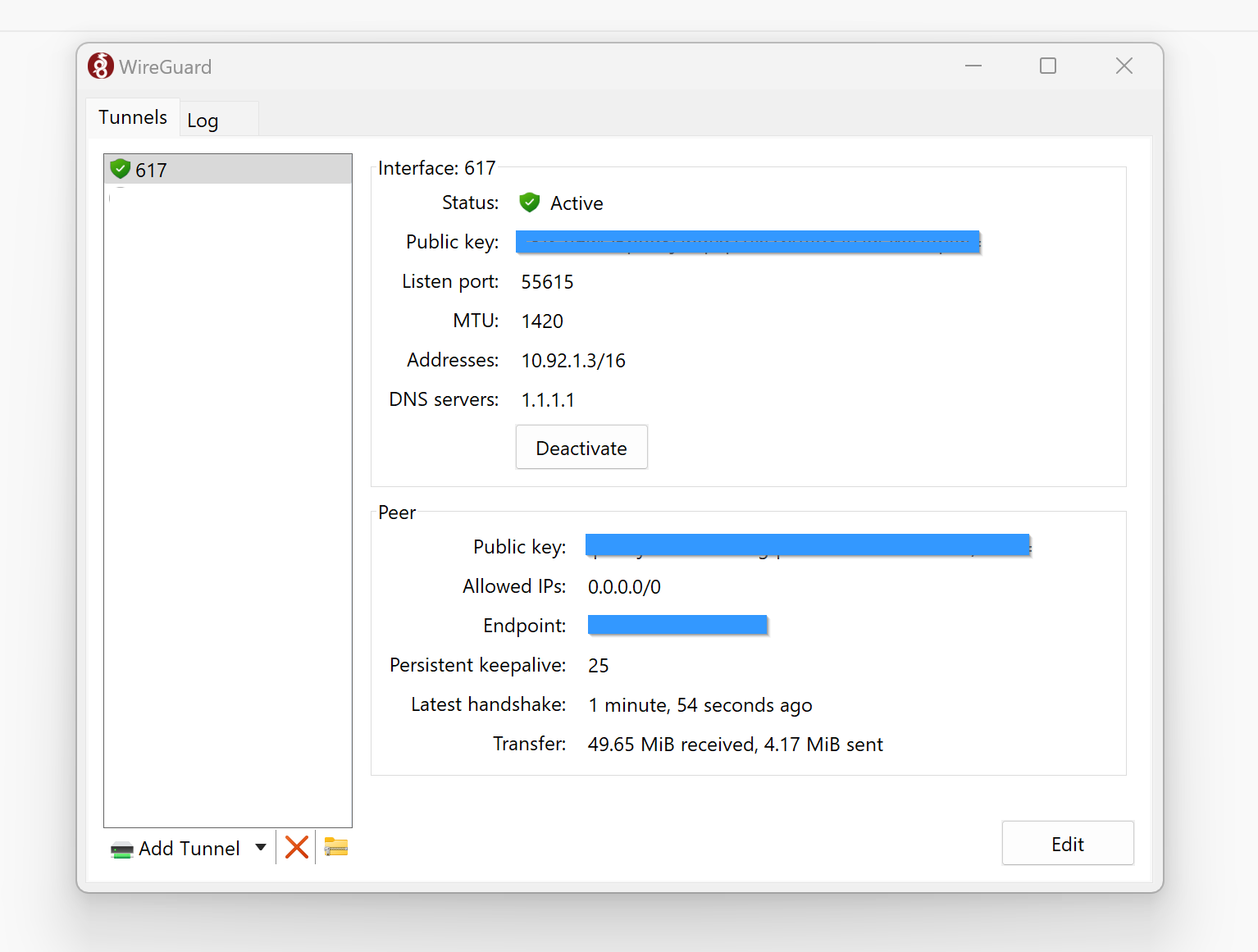Switch to the Log tab
The width and height of the screenshot is (1258, 952).
(202, 120)
